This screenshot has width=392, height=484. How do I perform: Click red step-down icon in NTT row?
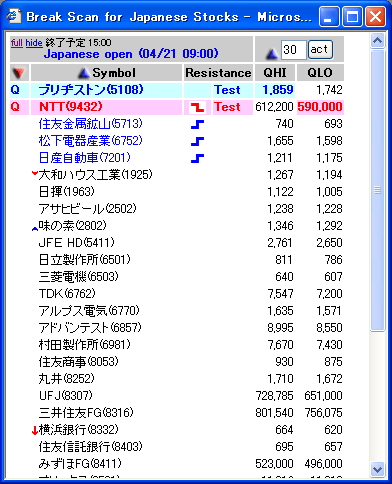(x=197, y=107)
